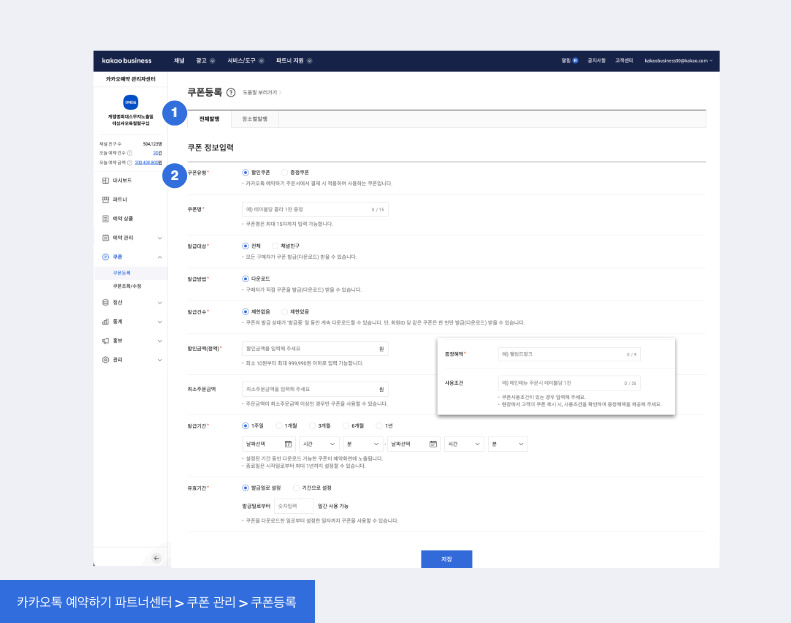Expand the 예약 관리 sidebar section
Image resolution: width=791 pixels, height=623 pixels.
(159, 238)
